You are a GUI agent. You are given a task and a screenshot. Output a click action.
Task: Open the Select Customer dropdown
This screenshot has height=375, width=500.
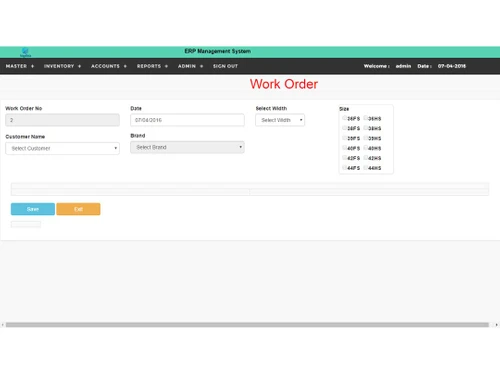coord(62,148)
